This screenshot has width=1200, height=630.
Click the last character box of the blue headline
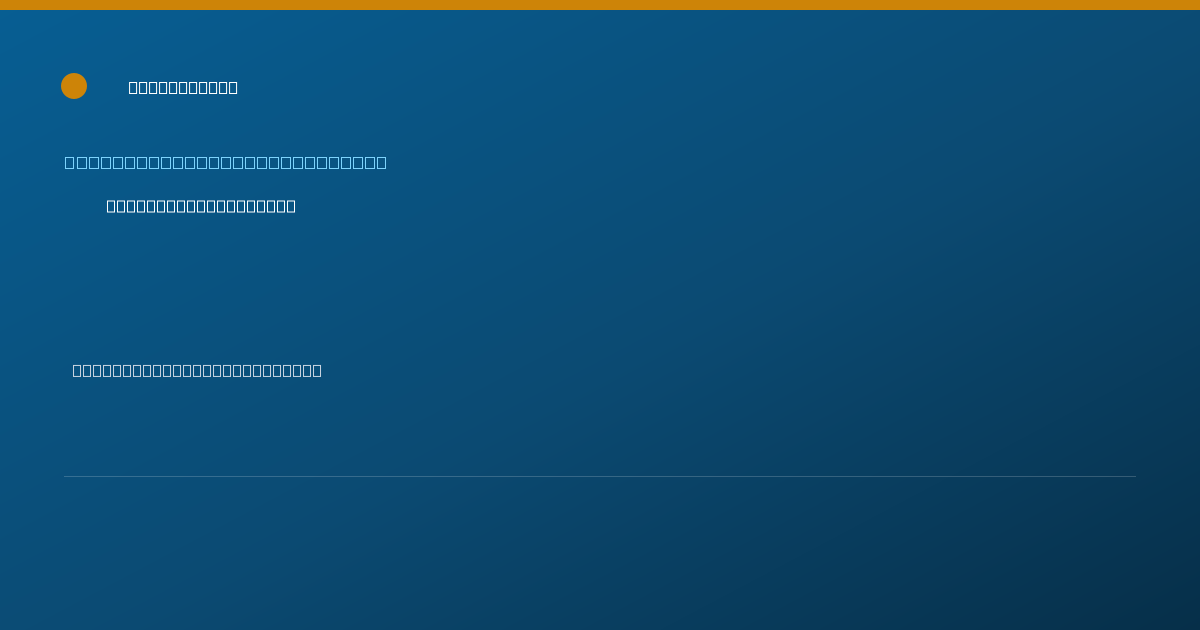tap(381, 162)
